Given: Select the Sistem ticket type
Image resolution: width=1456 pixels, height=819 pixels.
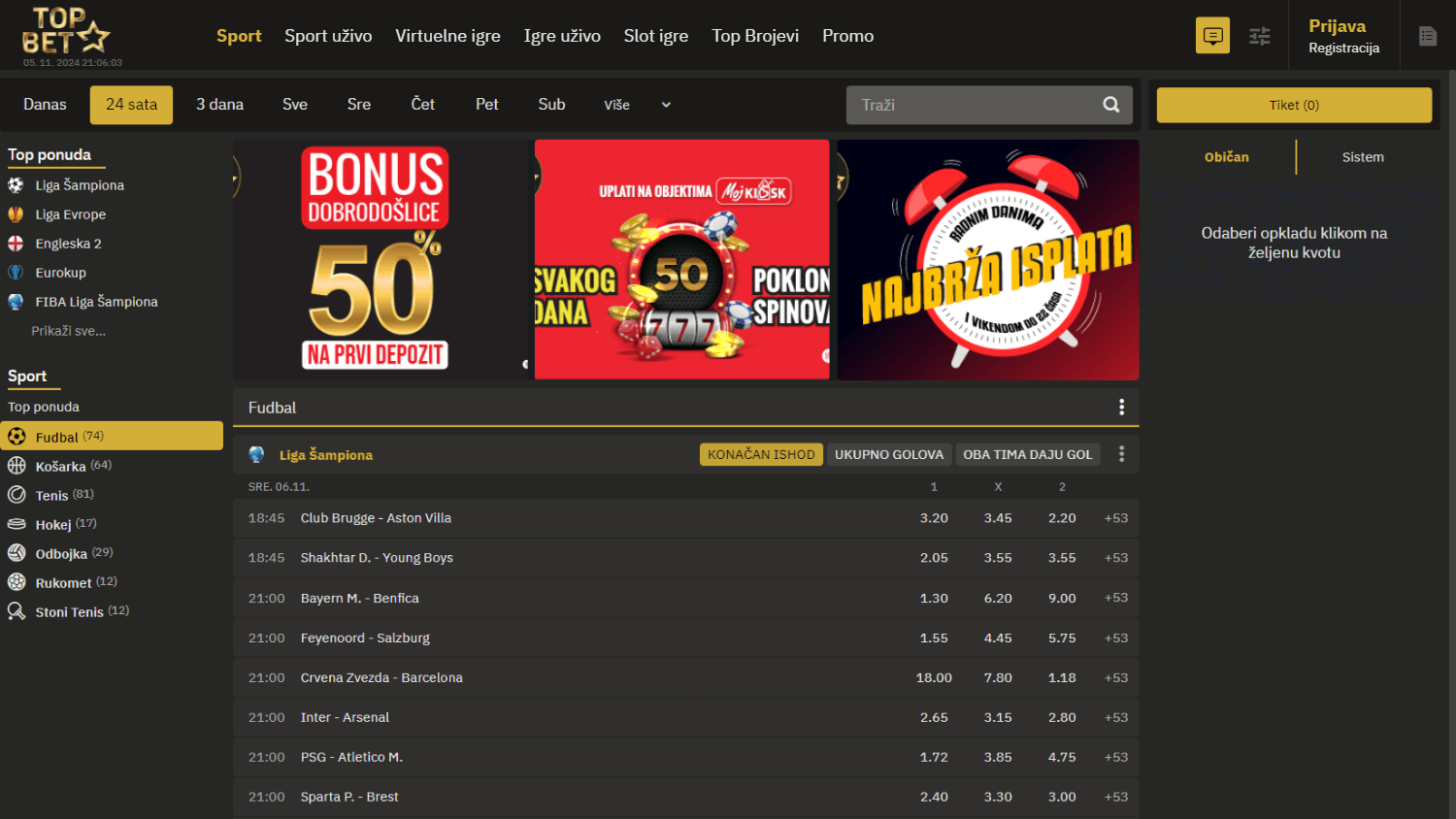Looking at the screenshot, I should (x=1363, y=157).
